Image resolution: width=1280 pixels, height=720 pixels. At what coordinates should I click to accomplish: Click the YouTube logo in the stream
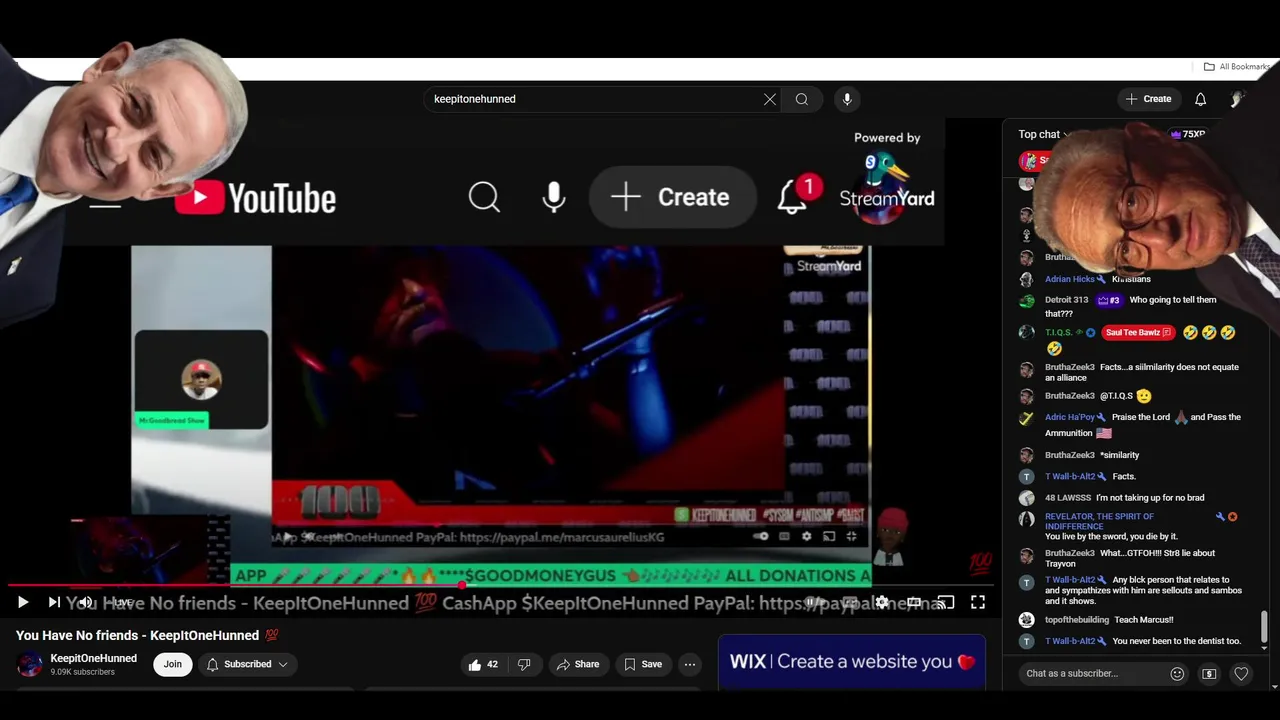click(255, 198)
